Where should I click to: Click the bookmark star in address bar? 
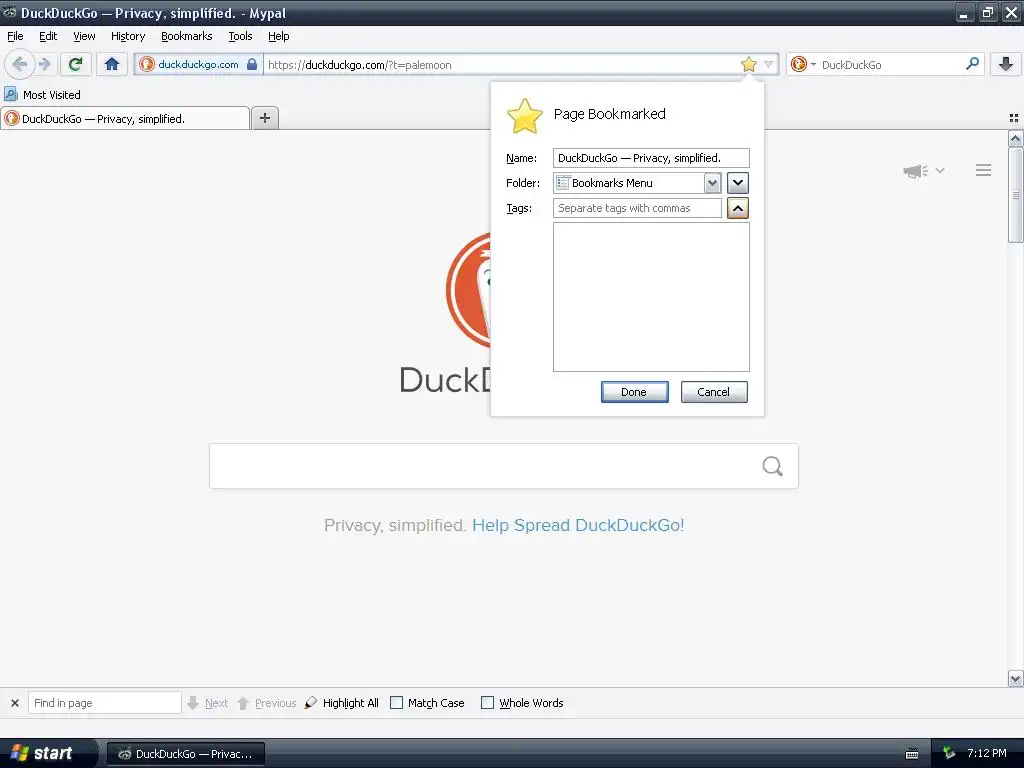click(748, 64)
